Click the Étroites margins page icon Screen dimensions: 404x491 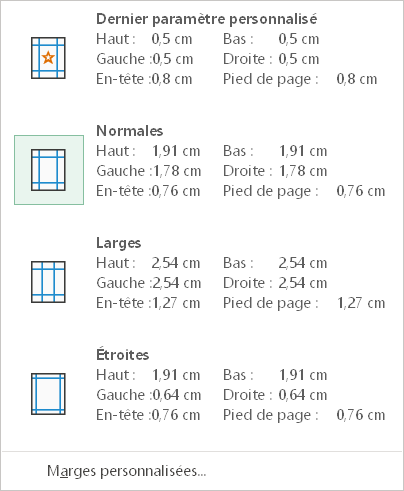(x=48, y=394)
